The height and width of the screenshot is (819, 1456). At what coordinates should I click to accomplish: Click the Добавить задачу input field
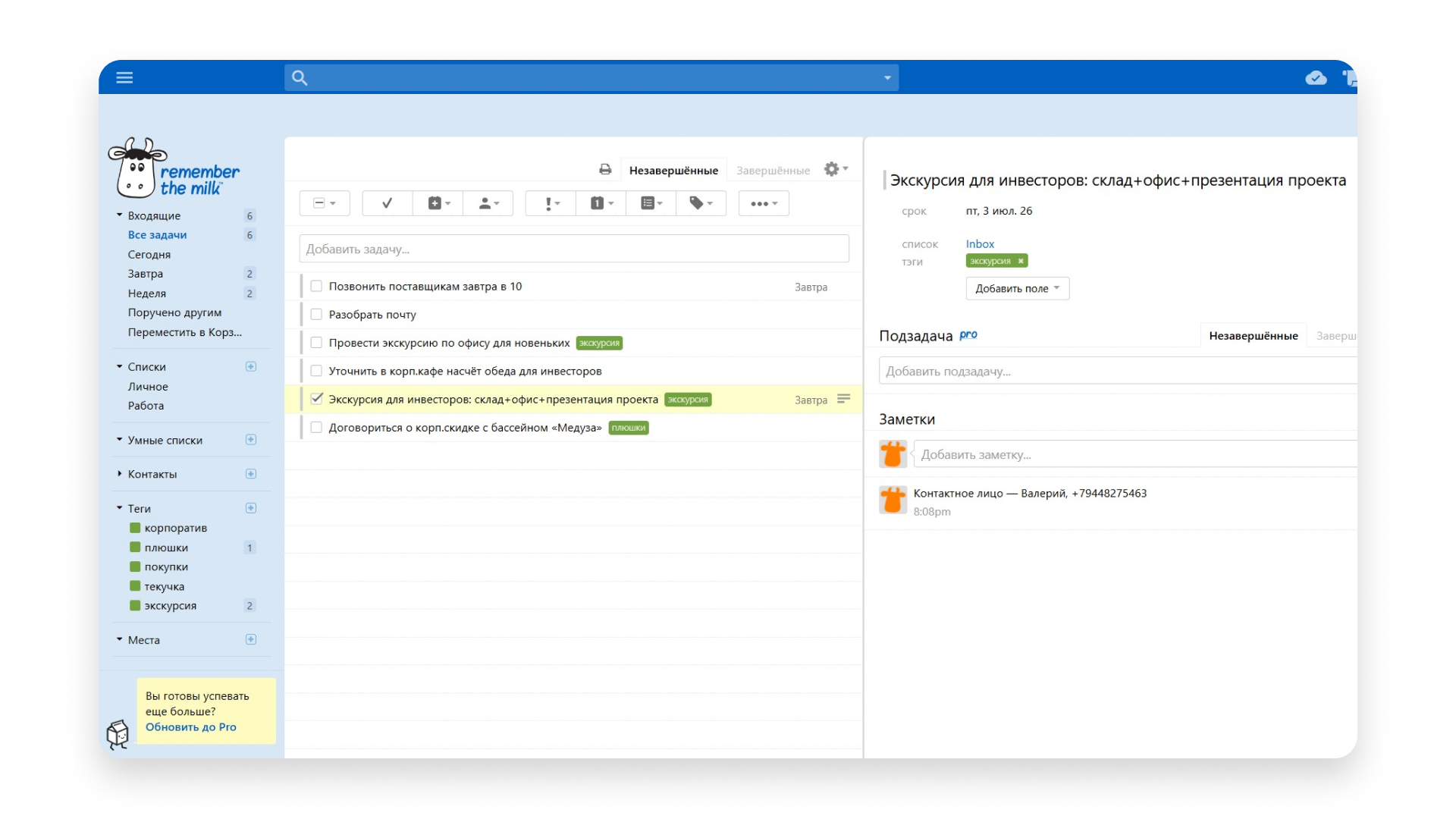point(574,249)
